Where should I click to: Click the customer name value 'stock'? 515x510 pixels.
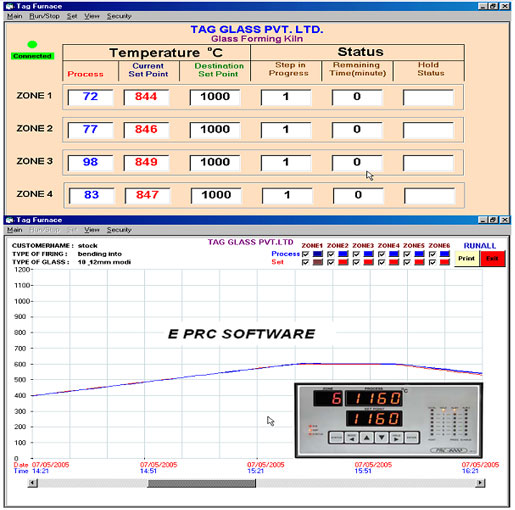point(88,246)
